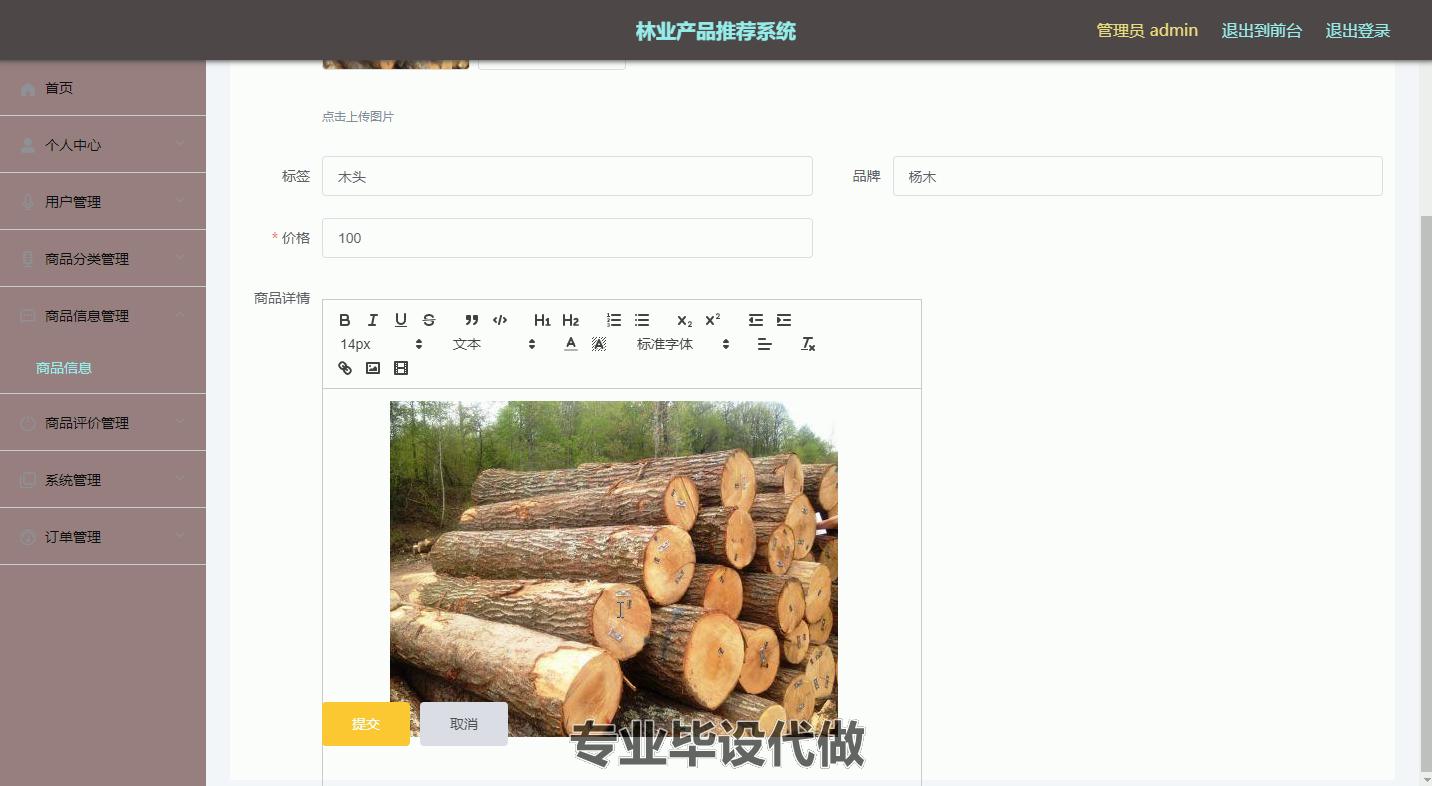Viewport: 1432px width, 786px height.
Task: Toggle bold formatting in the editor
Action: click(345, 320)
